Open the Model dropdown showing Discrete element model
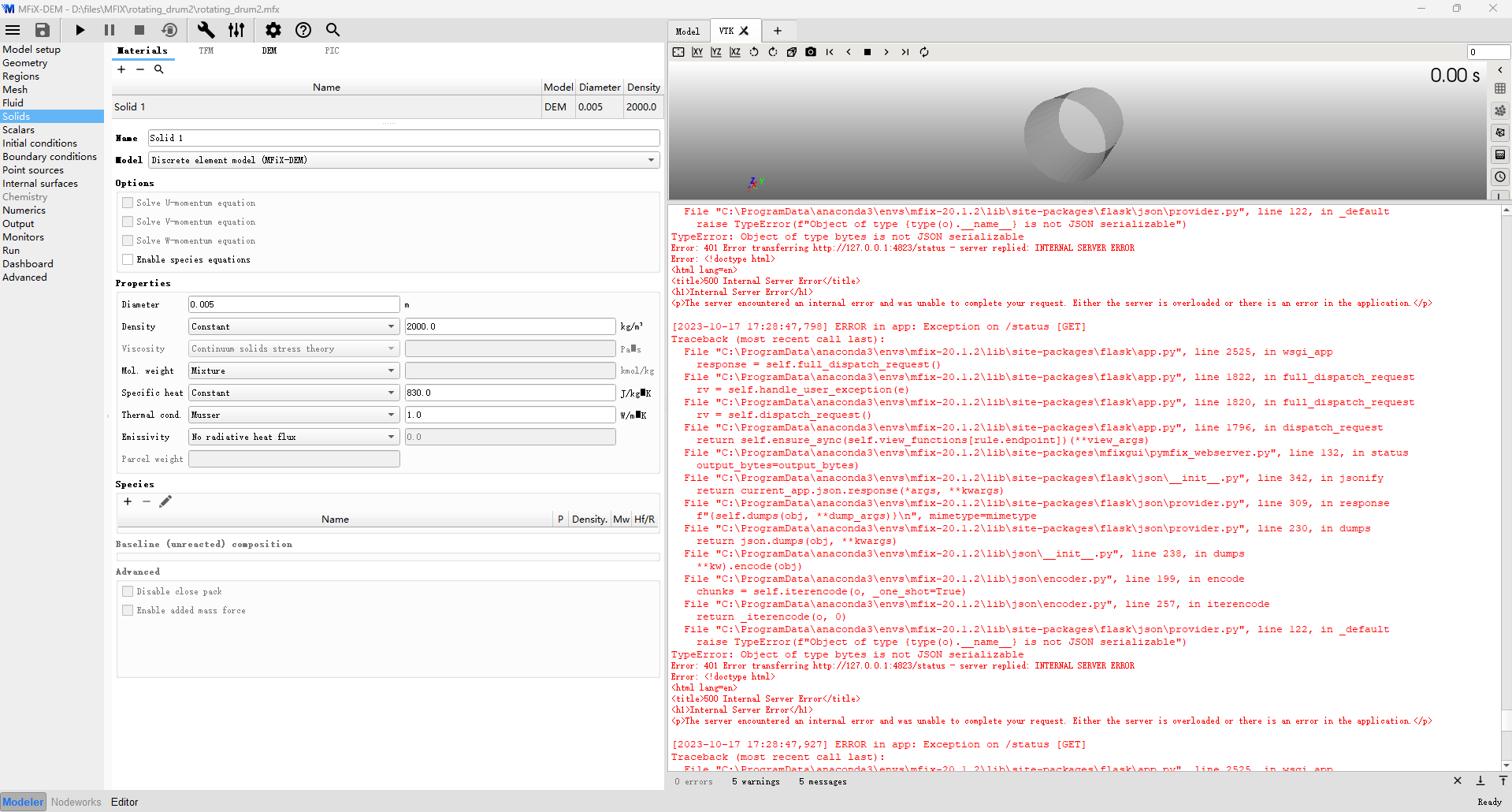The image size is (1512, 812). click(x=403, y=160)
